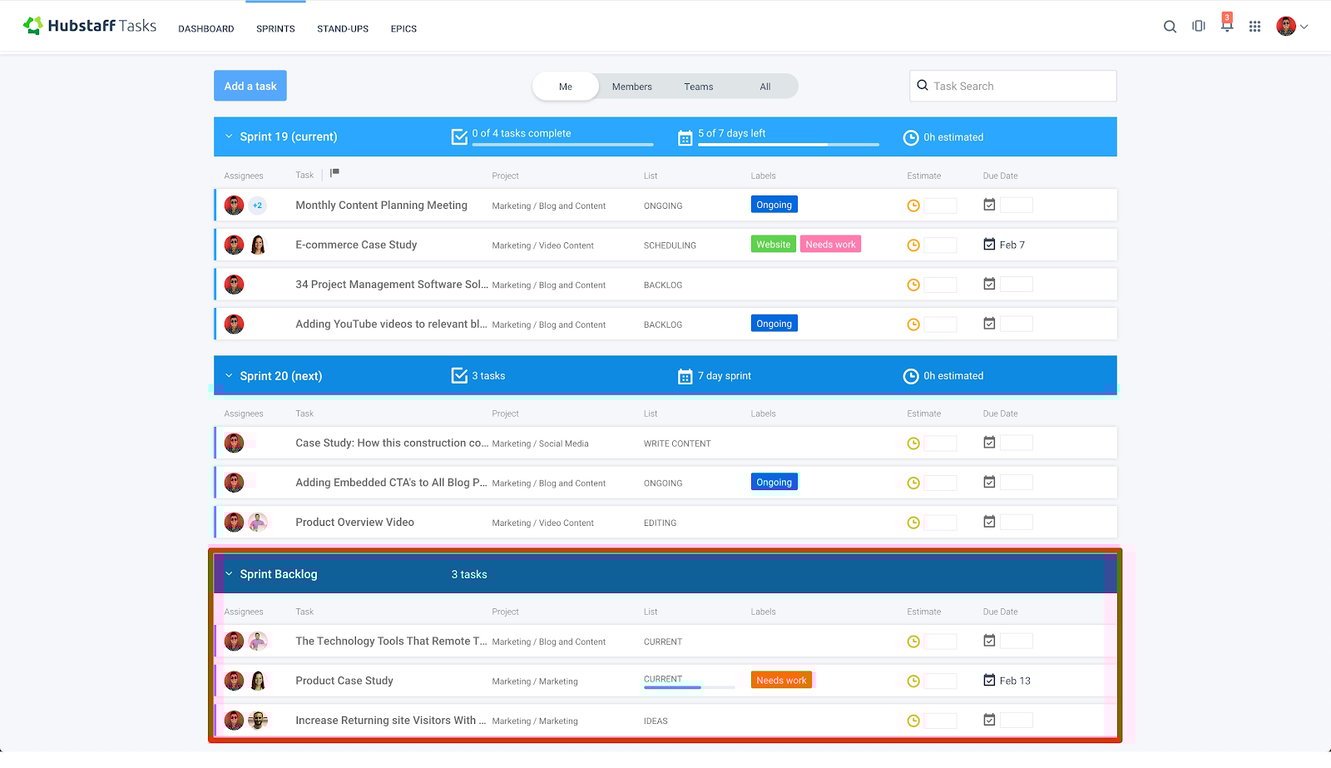Click the Add a task button

[250, 86]
